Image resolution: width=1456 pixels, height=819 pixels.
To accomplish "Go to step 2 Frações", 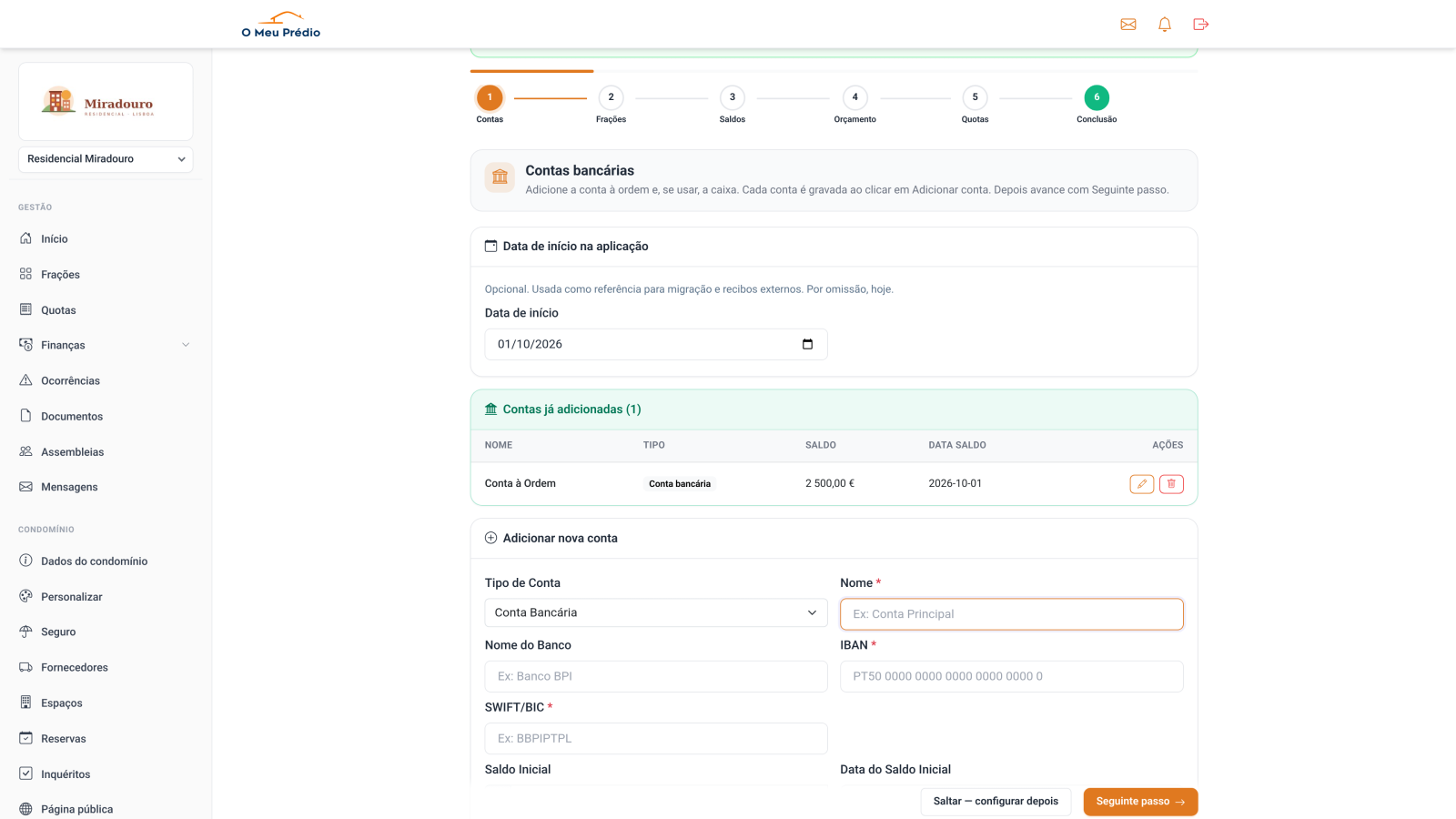I will pos(611,97).
